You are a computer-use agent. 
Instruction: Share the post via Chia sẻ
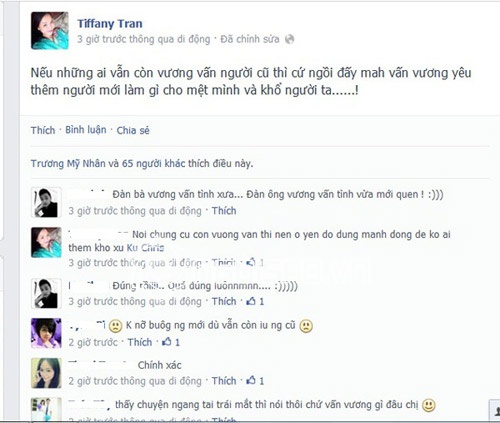(x=133, y=130)
